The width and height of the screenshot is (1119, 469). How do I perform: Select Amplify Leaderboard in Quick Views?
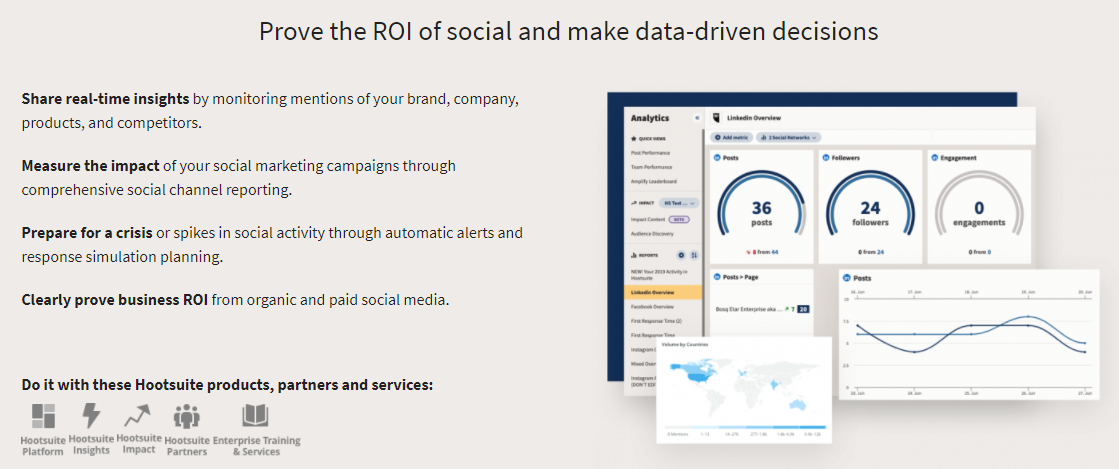pos(654,182)
